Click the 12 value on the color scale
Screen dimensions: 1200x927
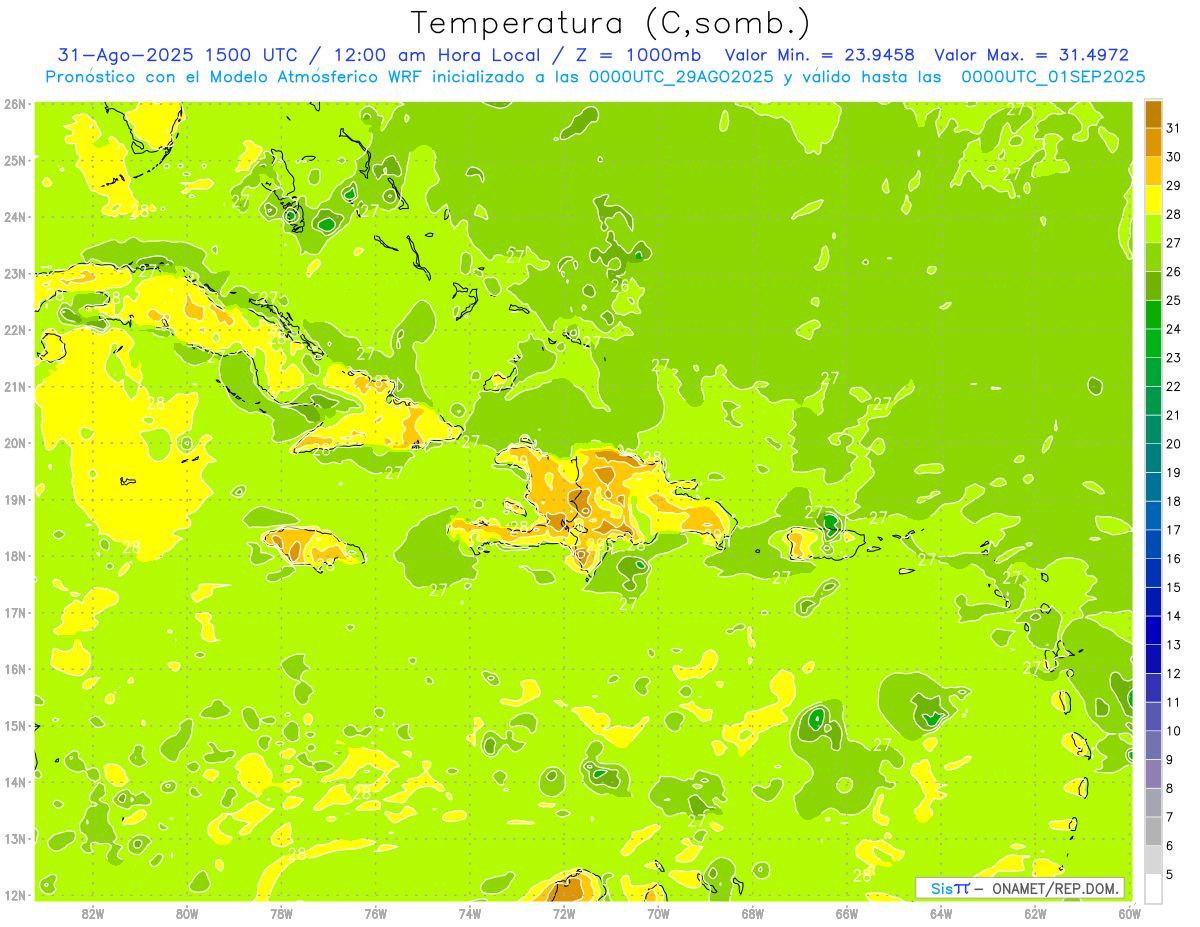[1174, 673]
